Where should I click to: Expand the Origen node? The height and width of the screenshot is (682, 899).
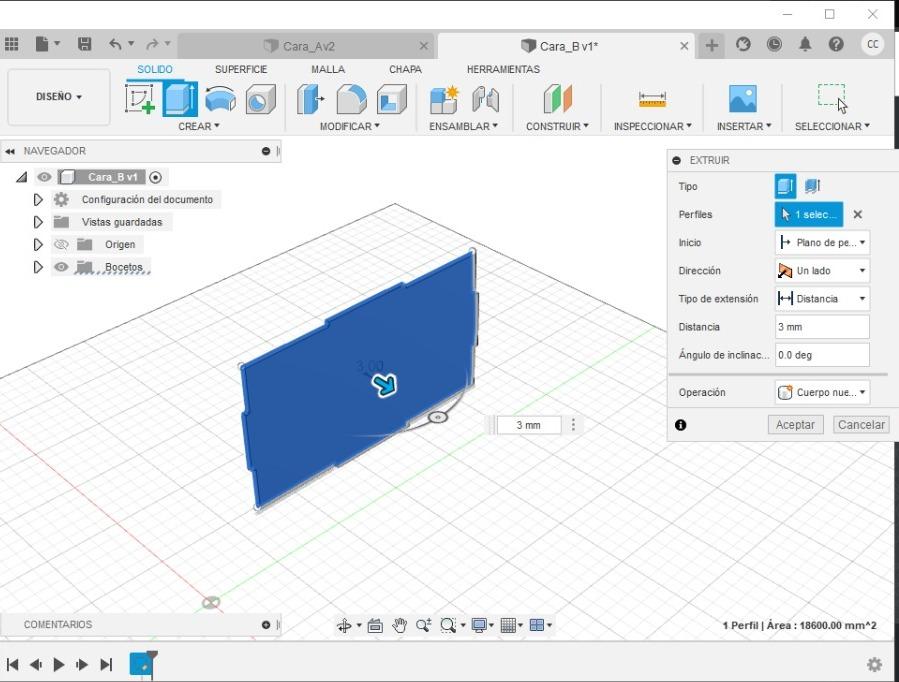(38, 245)
